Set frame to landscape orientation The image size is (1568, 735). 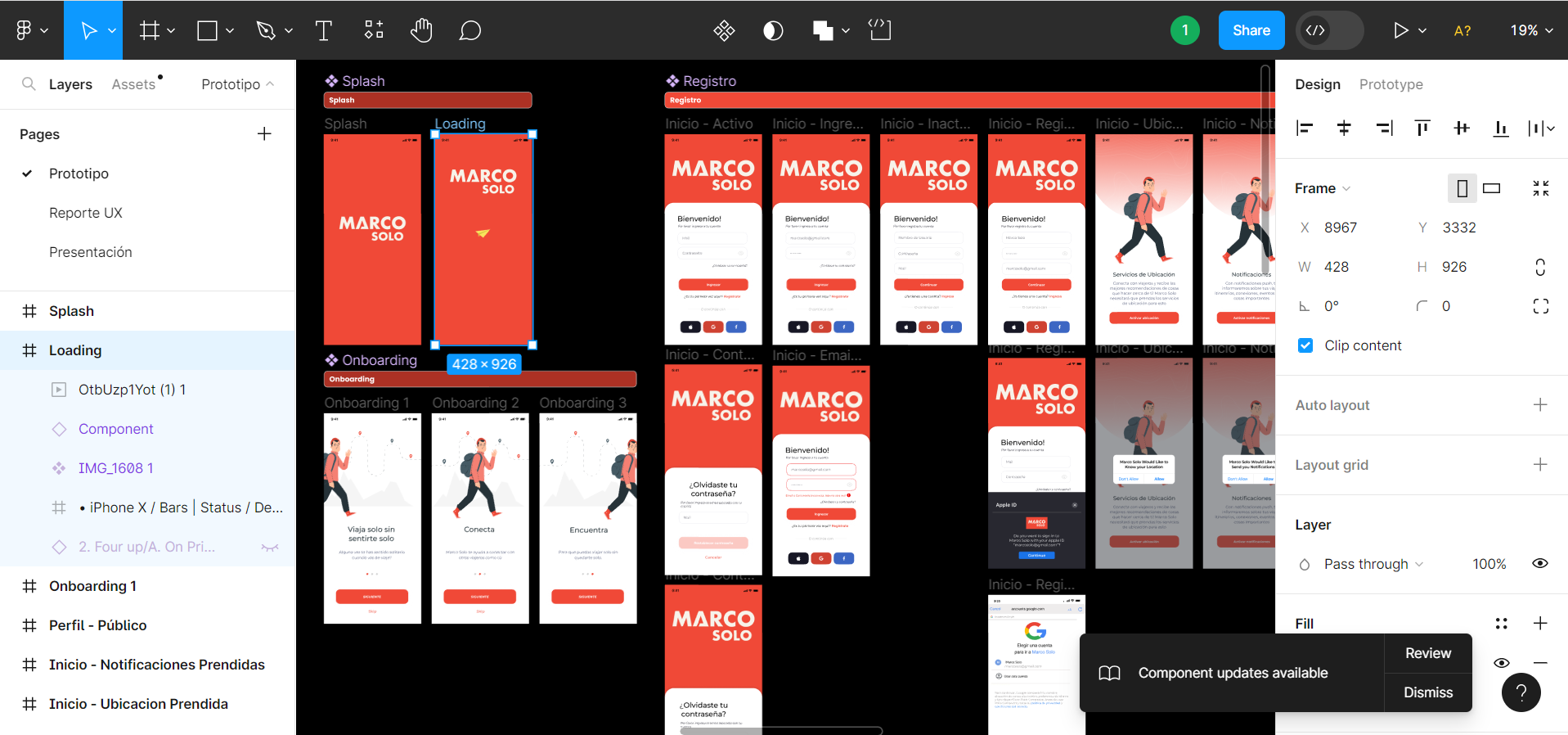click(x=1492, y=188)
